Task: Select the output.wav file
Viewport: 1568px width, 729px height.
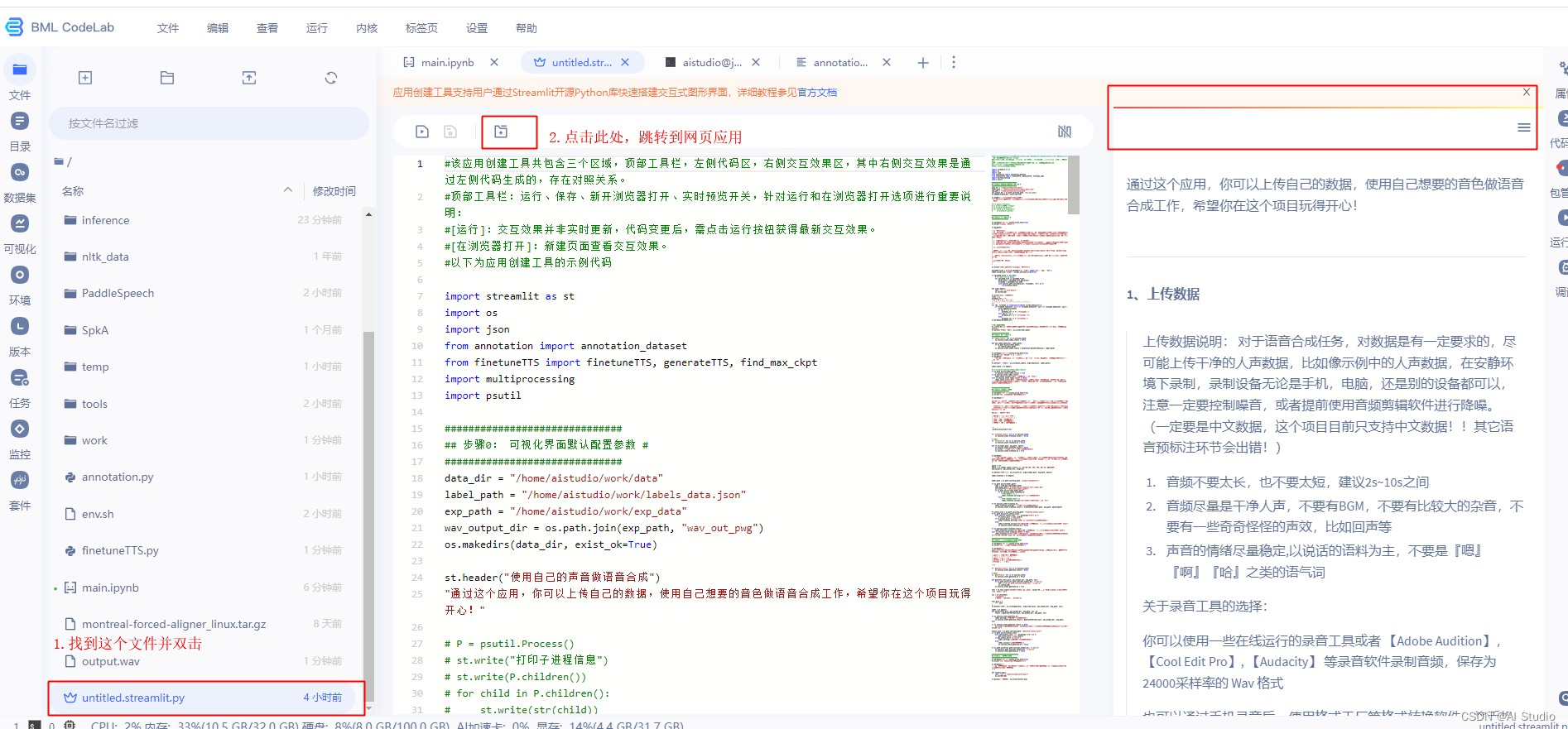Action: 205,661
